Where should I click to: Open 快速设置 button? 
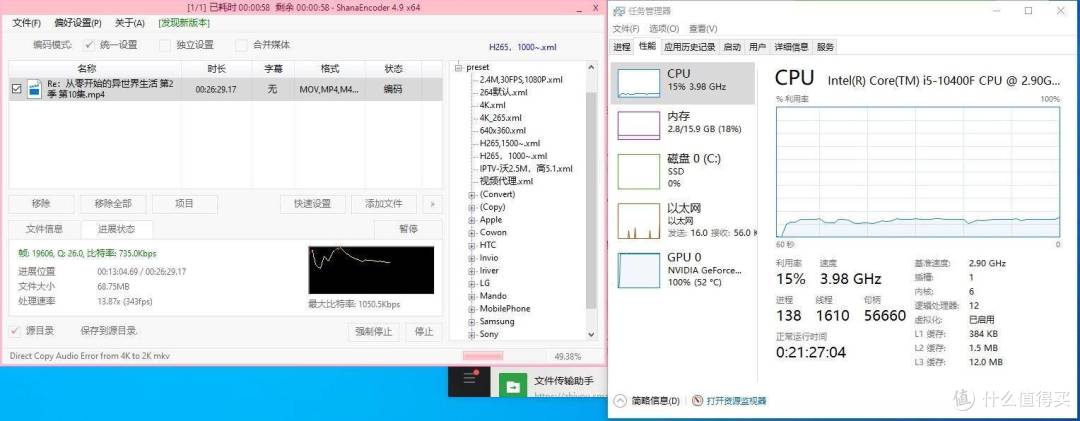pos(313,204)
